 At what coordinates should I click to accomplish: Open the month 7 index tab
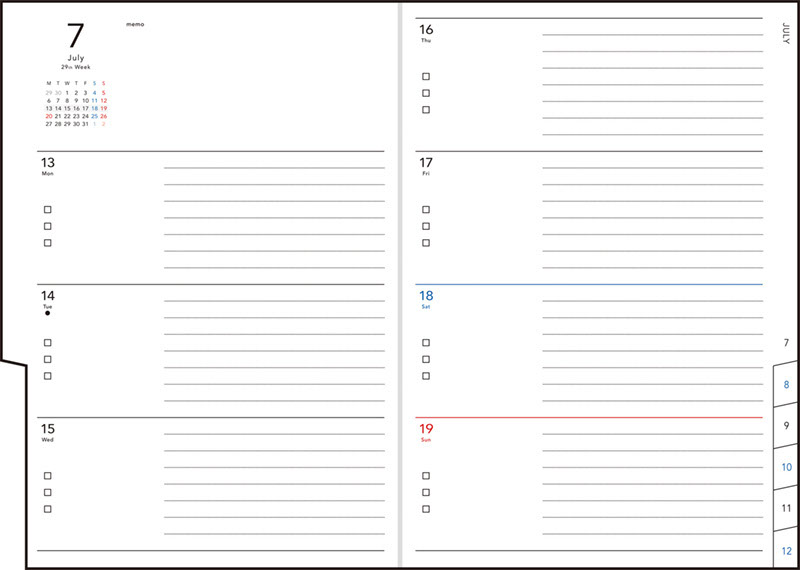coord(786,343)
